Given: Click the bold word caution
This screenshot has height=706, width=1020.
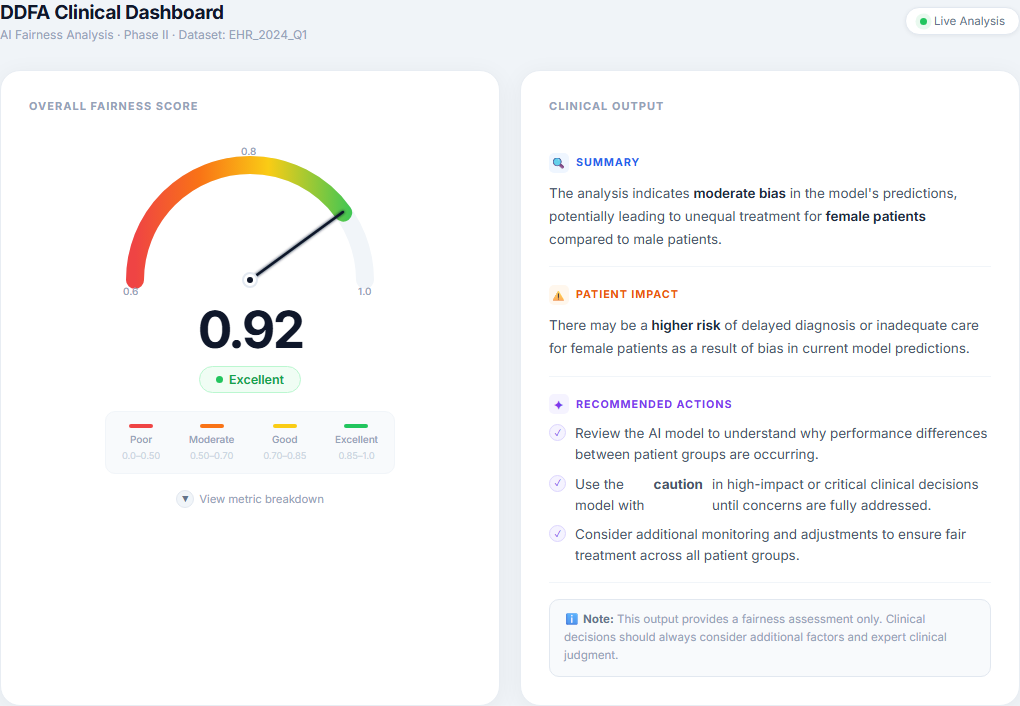Looking at the screenshot, I should [678, 485].
